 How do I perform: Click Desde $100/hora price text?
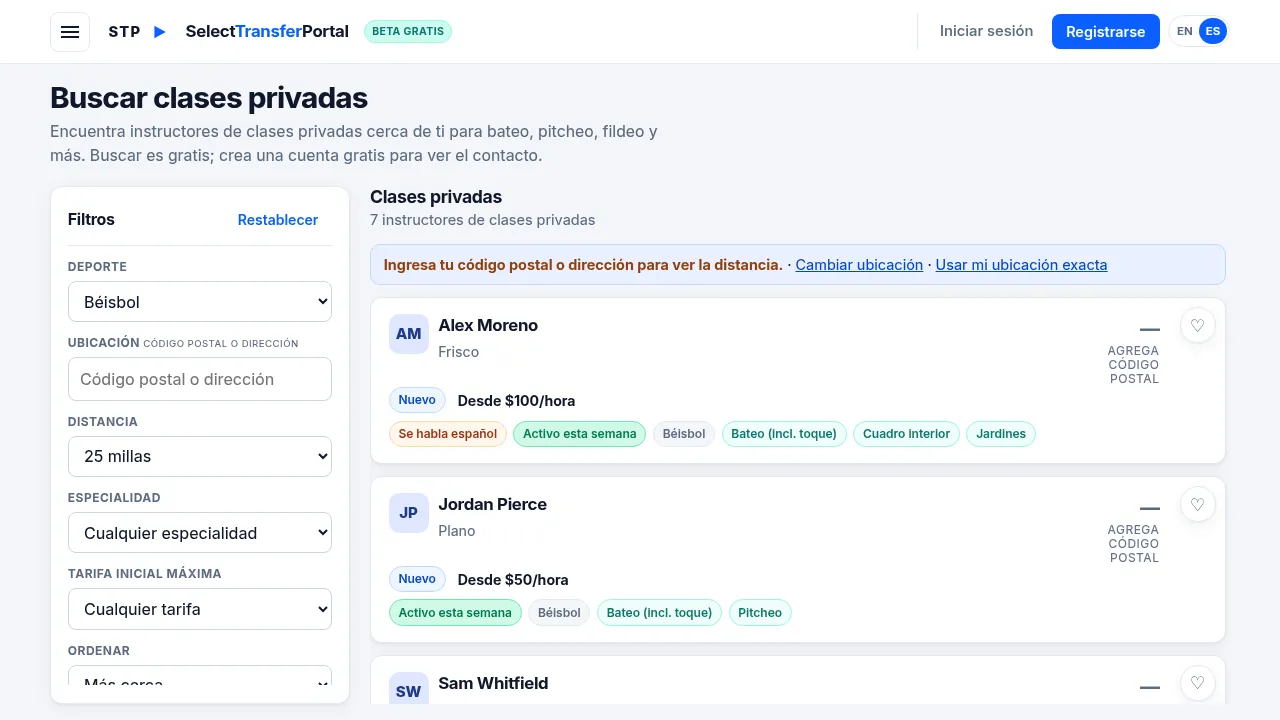516,401
